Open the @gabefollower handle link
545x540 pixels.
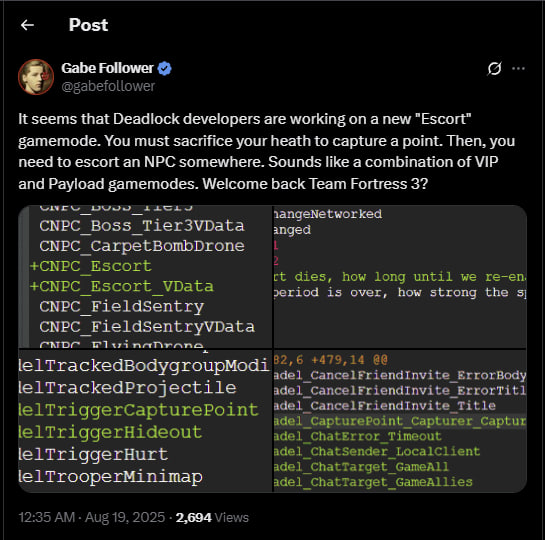pos(108,86)
